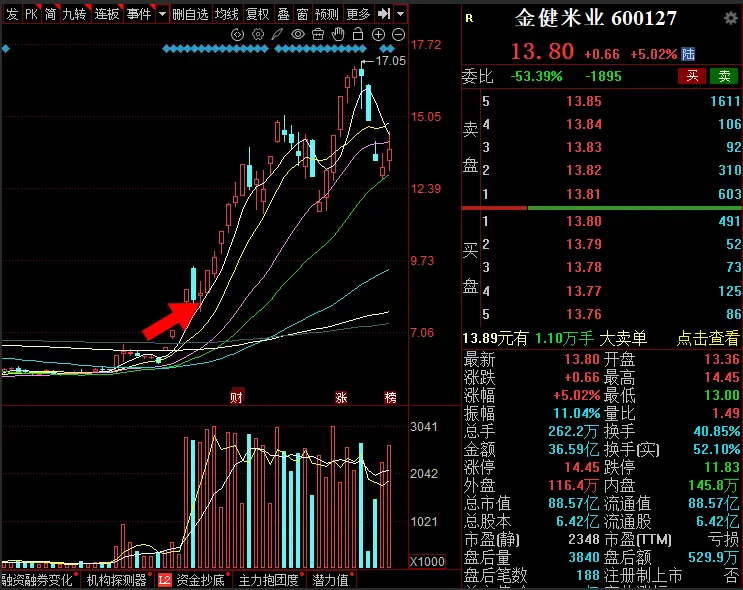
Task: Click the 叠 overlay button
Action: point(283,14)
